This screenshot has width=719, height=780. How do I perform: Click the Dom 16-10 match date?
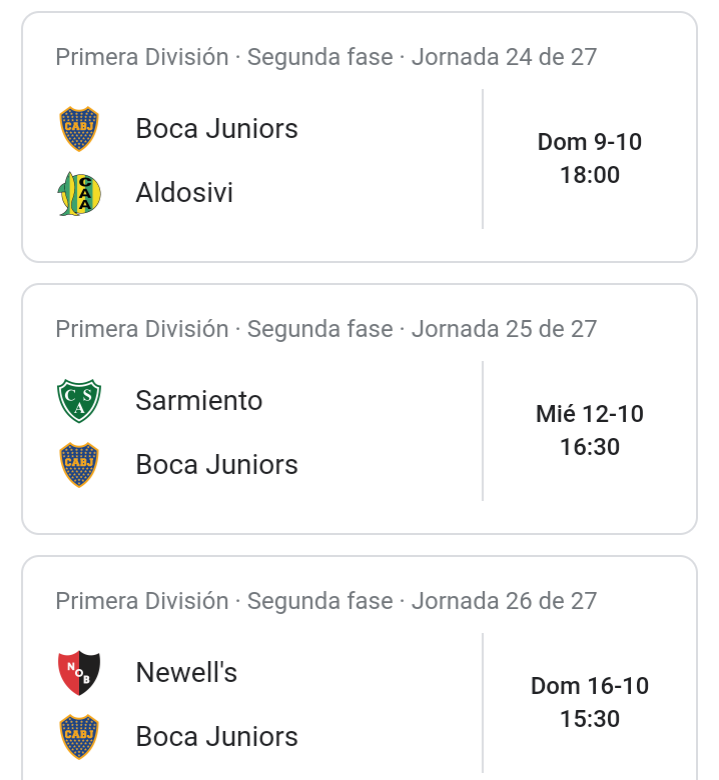(x=590, y=686)
